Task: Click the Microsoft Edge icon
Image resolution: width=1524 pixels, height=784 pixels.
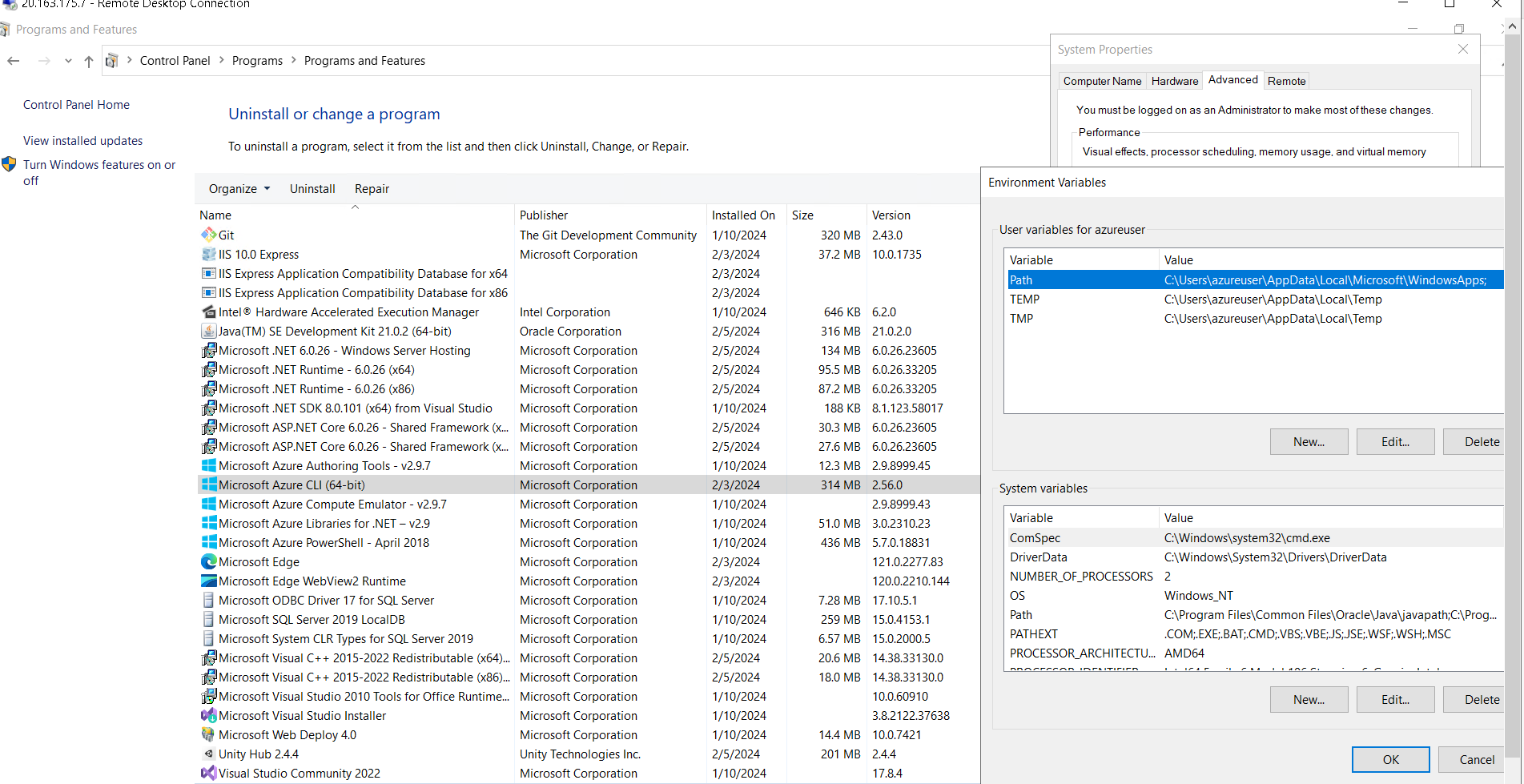Action: (x=208, y=561)
